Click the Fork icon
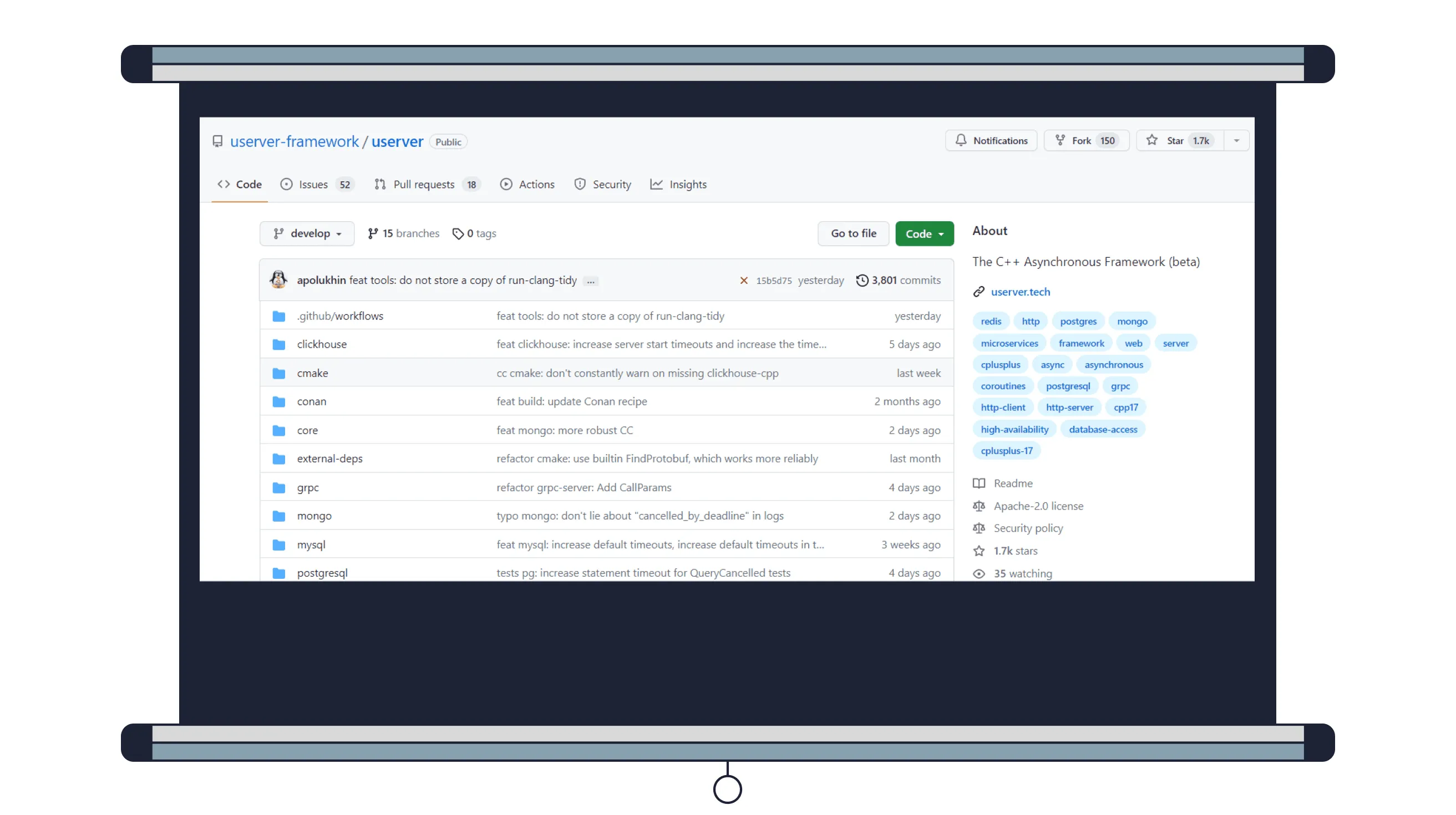Screen dimensions: 1456x815 click(1060, 140)
